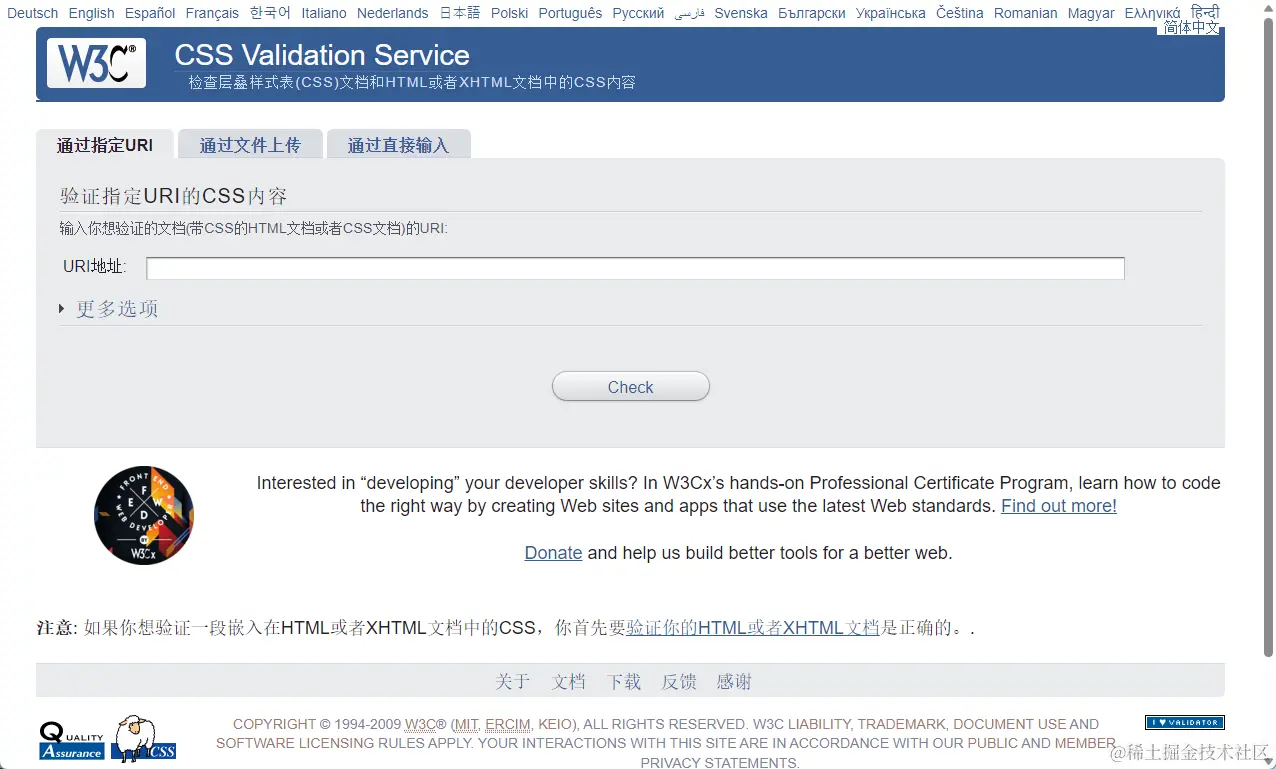Image resolution: width=1276 pixels, height=769 pixels.
Task: Click the CSS sheep mascot logo
Action: [x=145, y=738]
